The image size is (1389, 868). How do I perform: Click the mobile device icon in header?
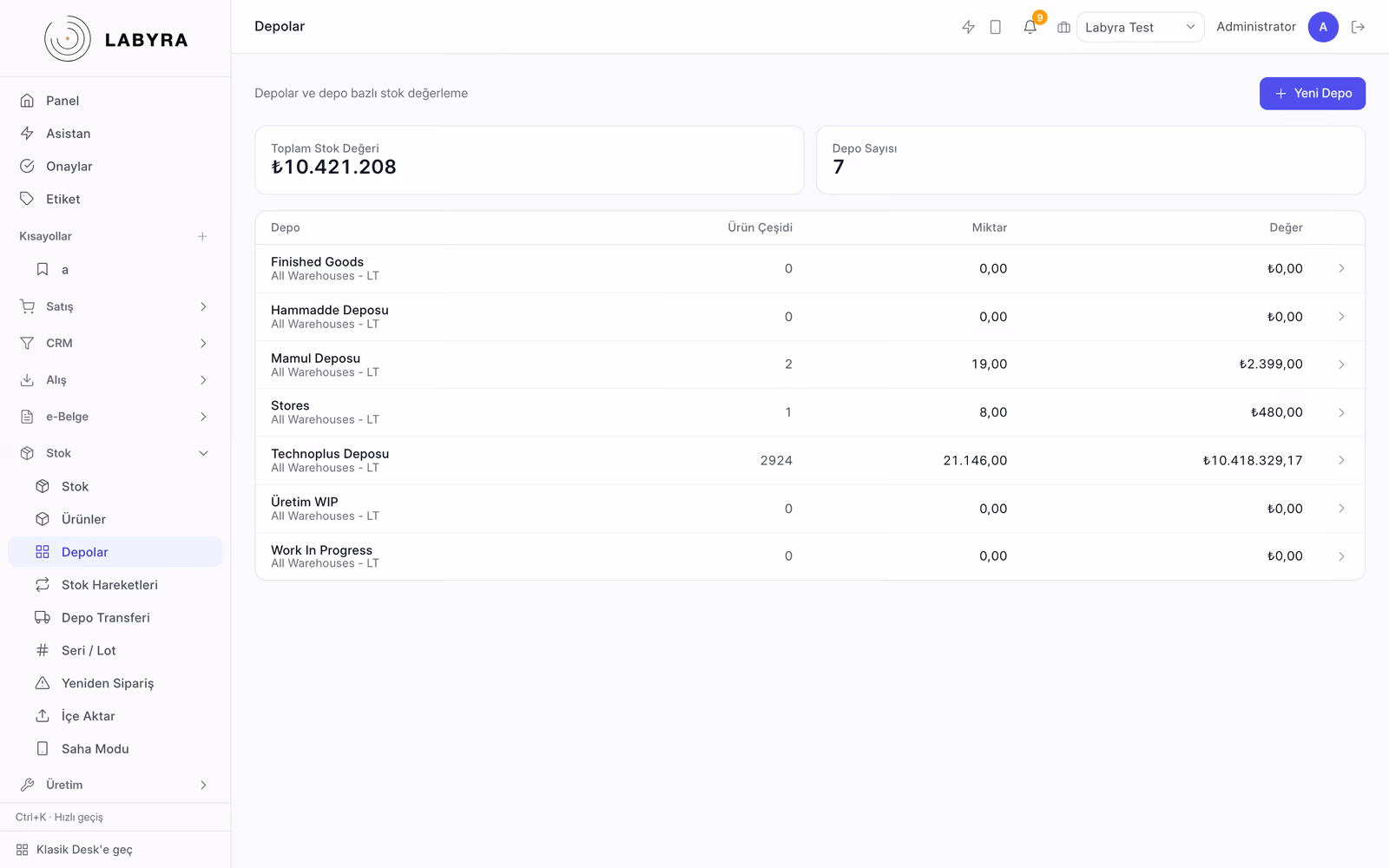point(996,27)
